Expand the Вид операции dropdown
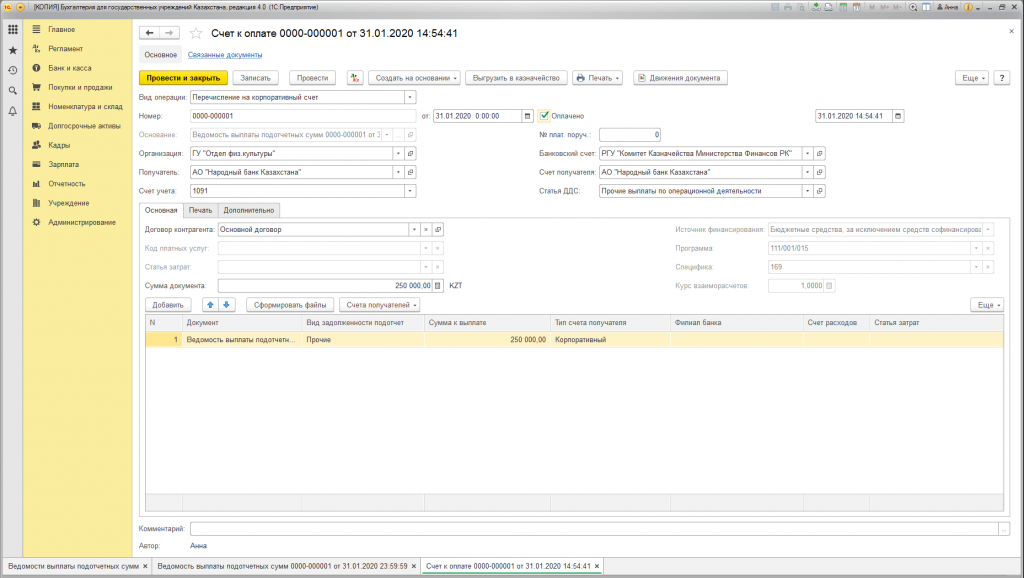 410,97
